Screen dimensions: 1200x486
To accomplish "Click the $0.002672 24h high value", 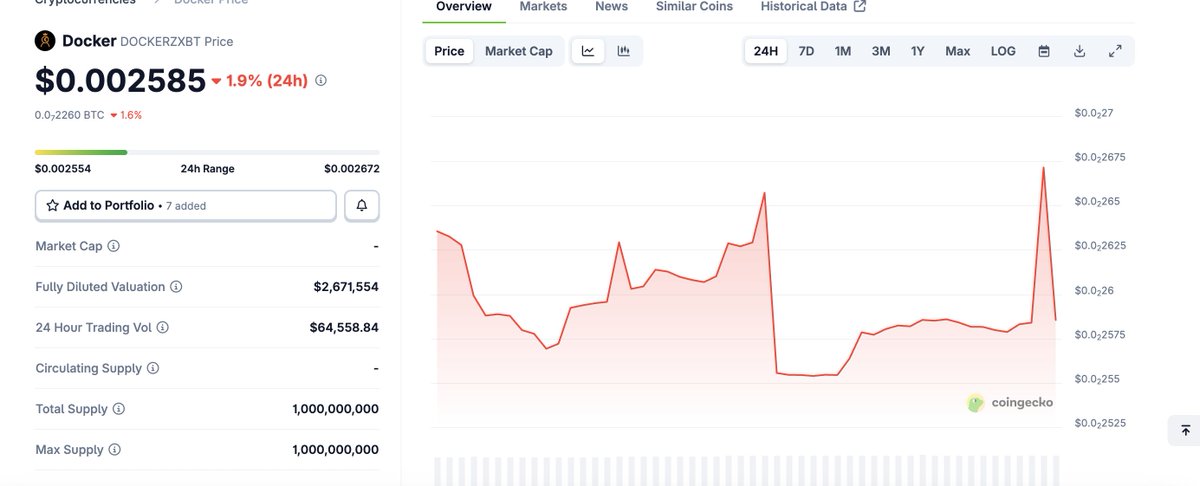I will point(352,169).
